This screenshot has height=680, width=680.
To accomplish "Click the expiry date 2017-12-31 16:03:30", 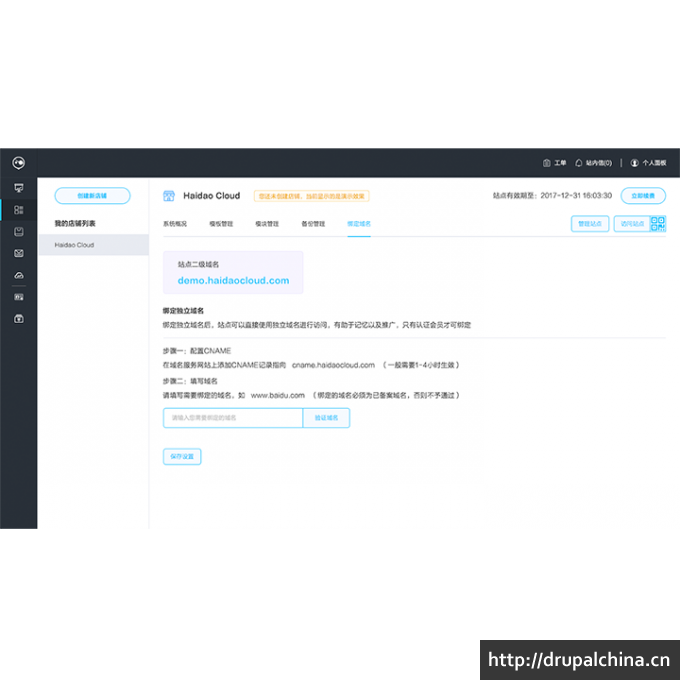I will (x=576, y=196).
